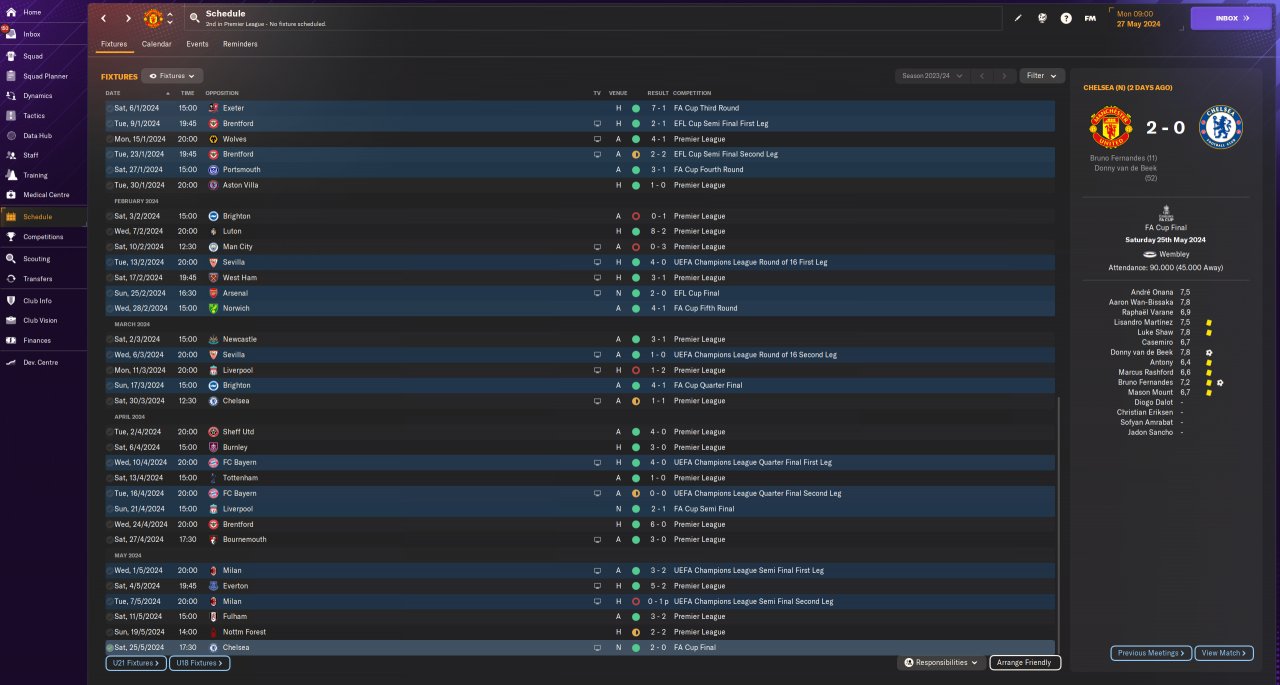Go to next season with right arrow
1280x685 pixels.
point(1005,76)
